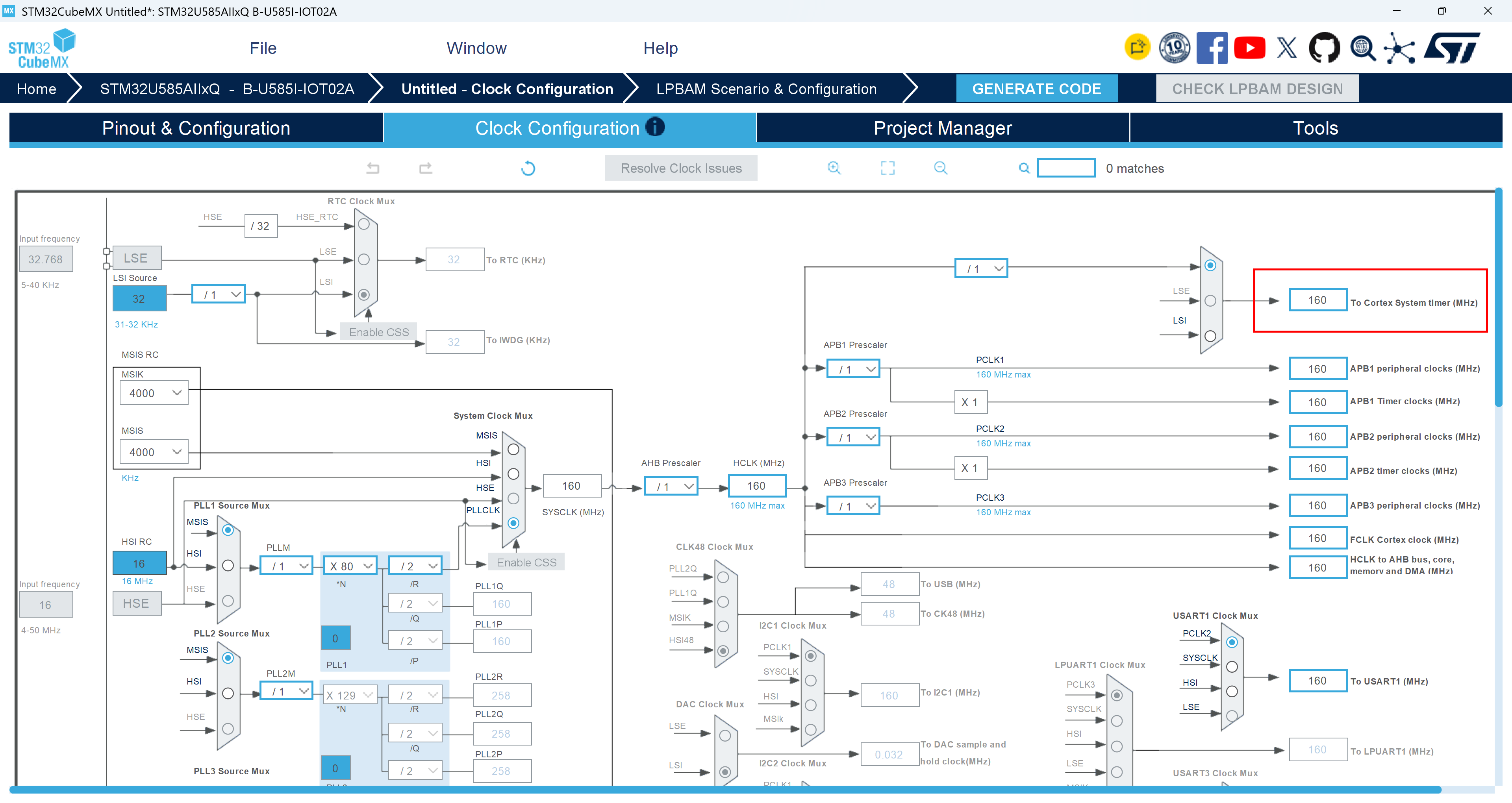Viewport: 1512px width, 803px height.
Task: Select PLL1Q in CLK48 Clock Mux
Action: tap(723, 602)
